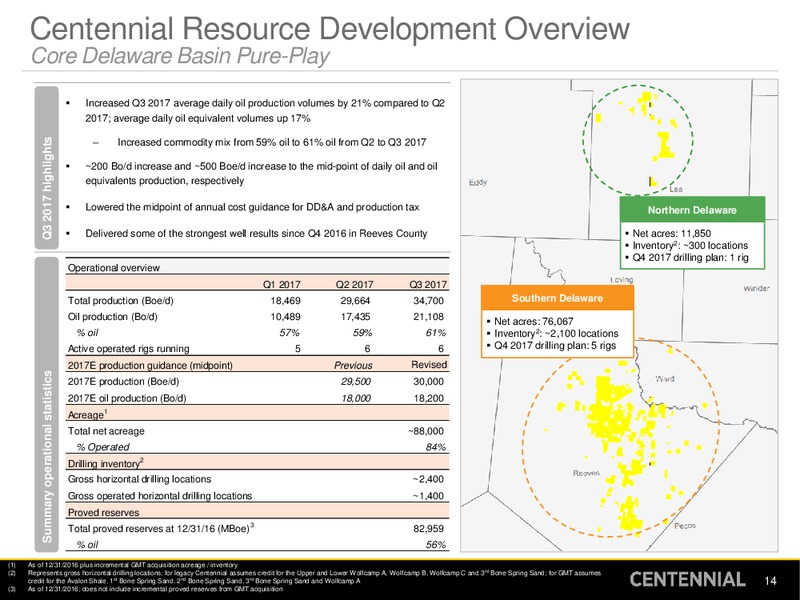Click 'Active operated rigs running' row label
800x600 pixels.
pyautogui.click(x=129, y=349)
